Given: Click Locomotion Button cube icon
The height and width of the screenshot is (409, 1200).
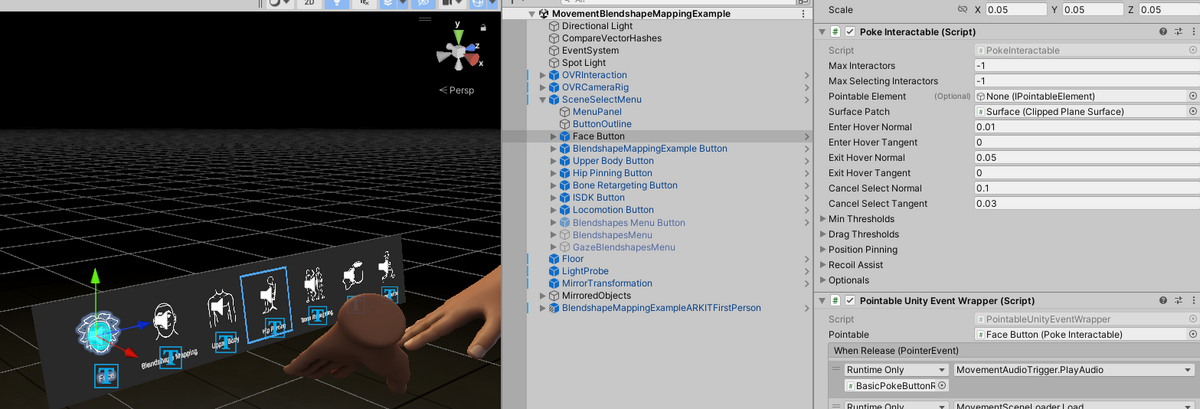Looking at the screenshot, I should pos(565,210).
